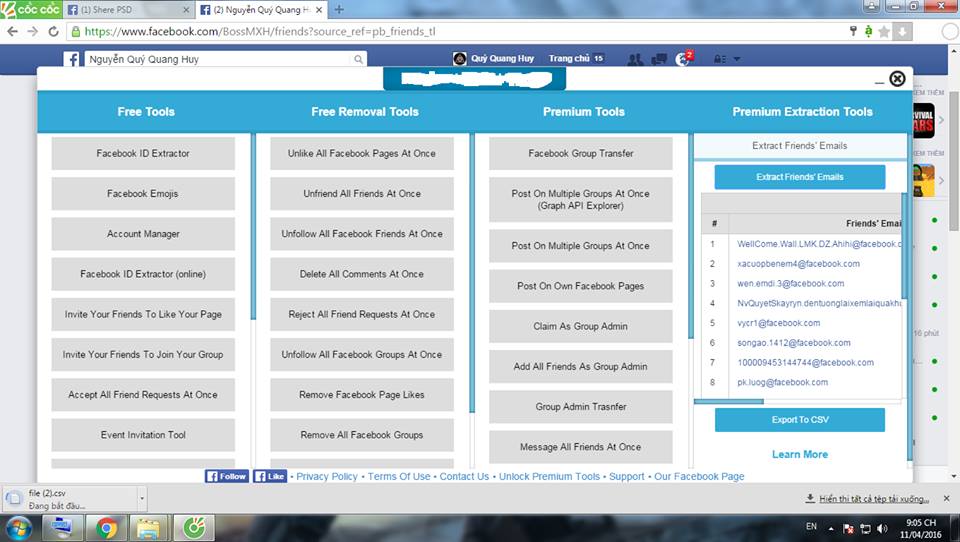This screenshot has height=542, width=960.
Task: Open friend requests icon in Facebook header
Action: tap(636, 59)
